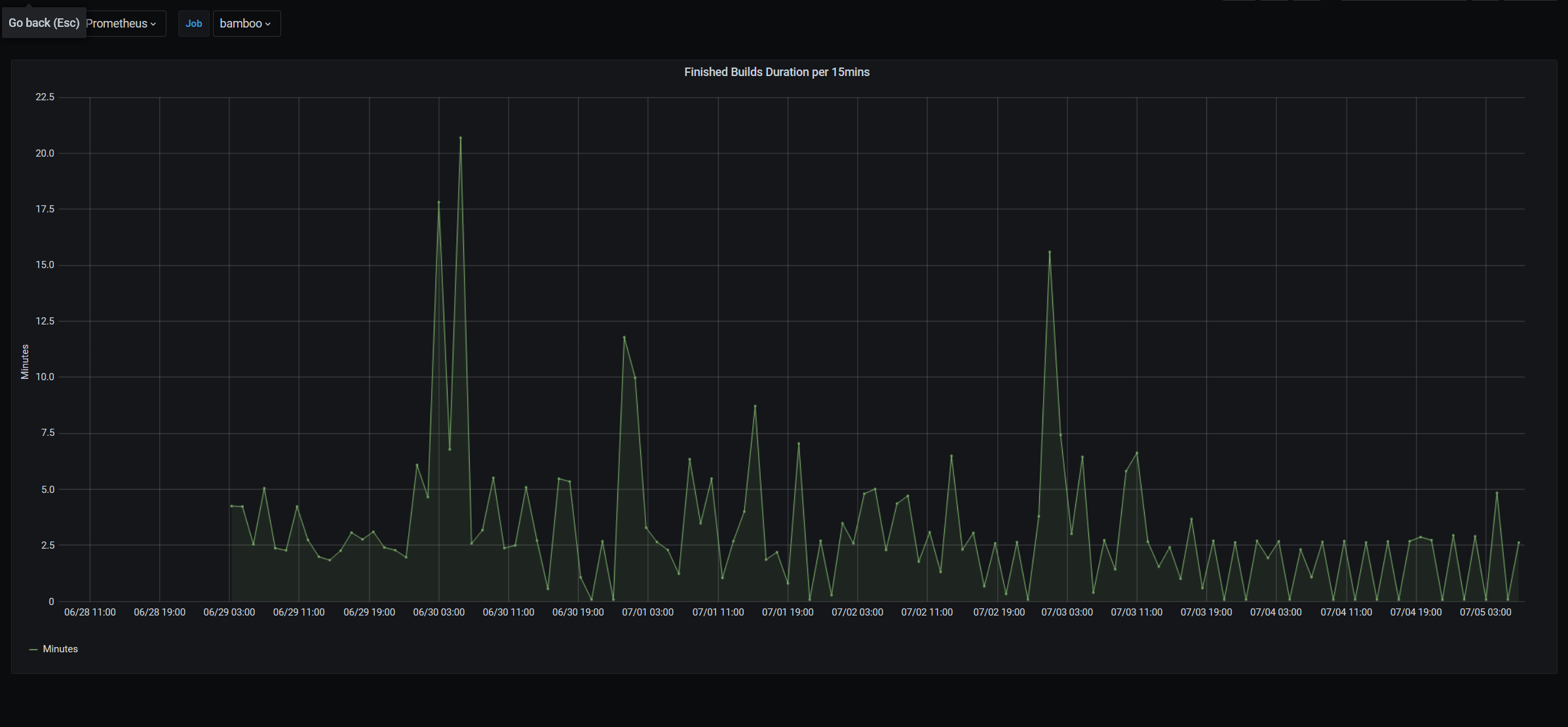The image size is (1568, 727).
Task: Click the green Minutes legend color line
Action: [33, 649]
